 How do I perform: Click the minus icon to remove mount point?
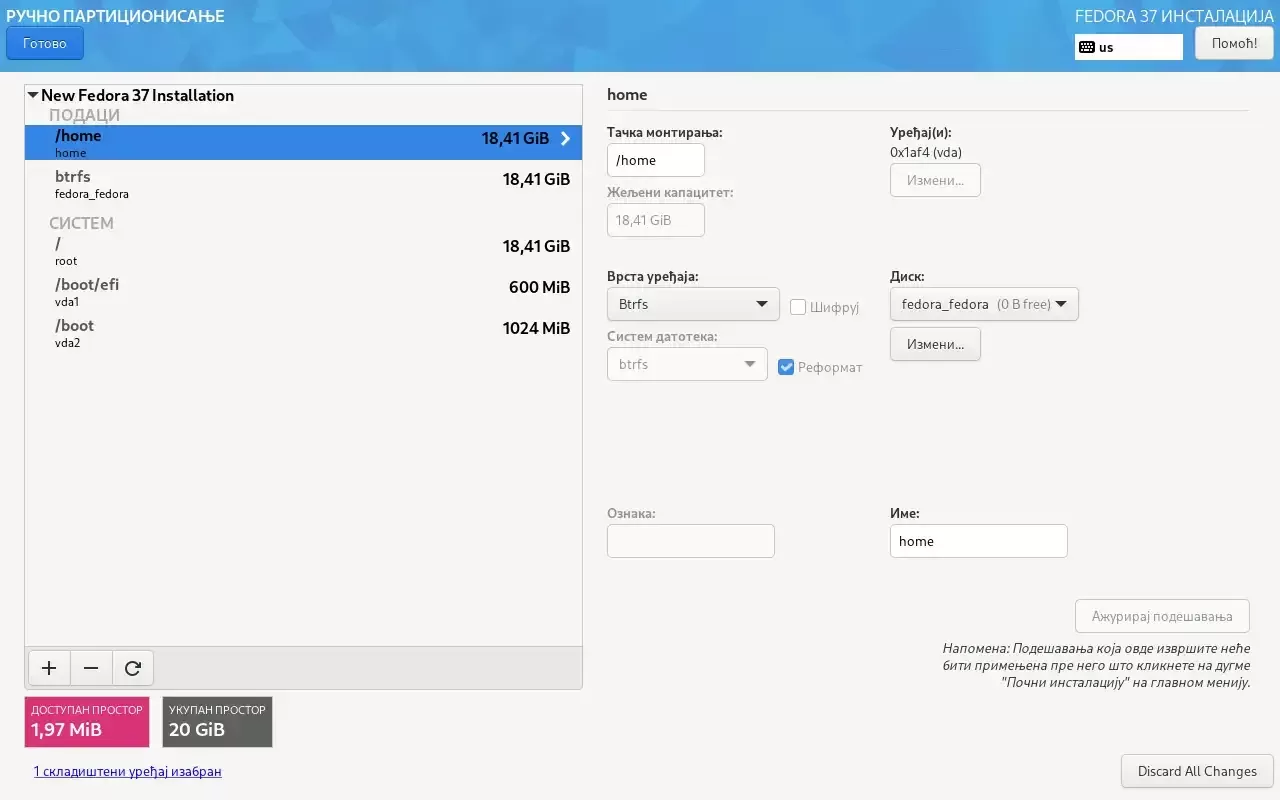[x=91, y=668]
